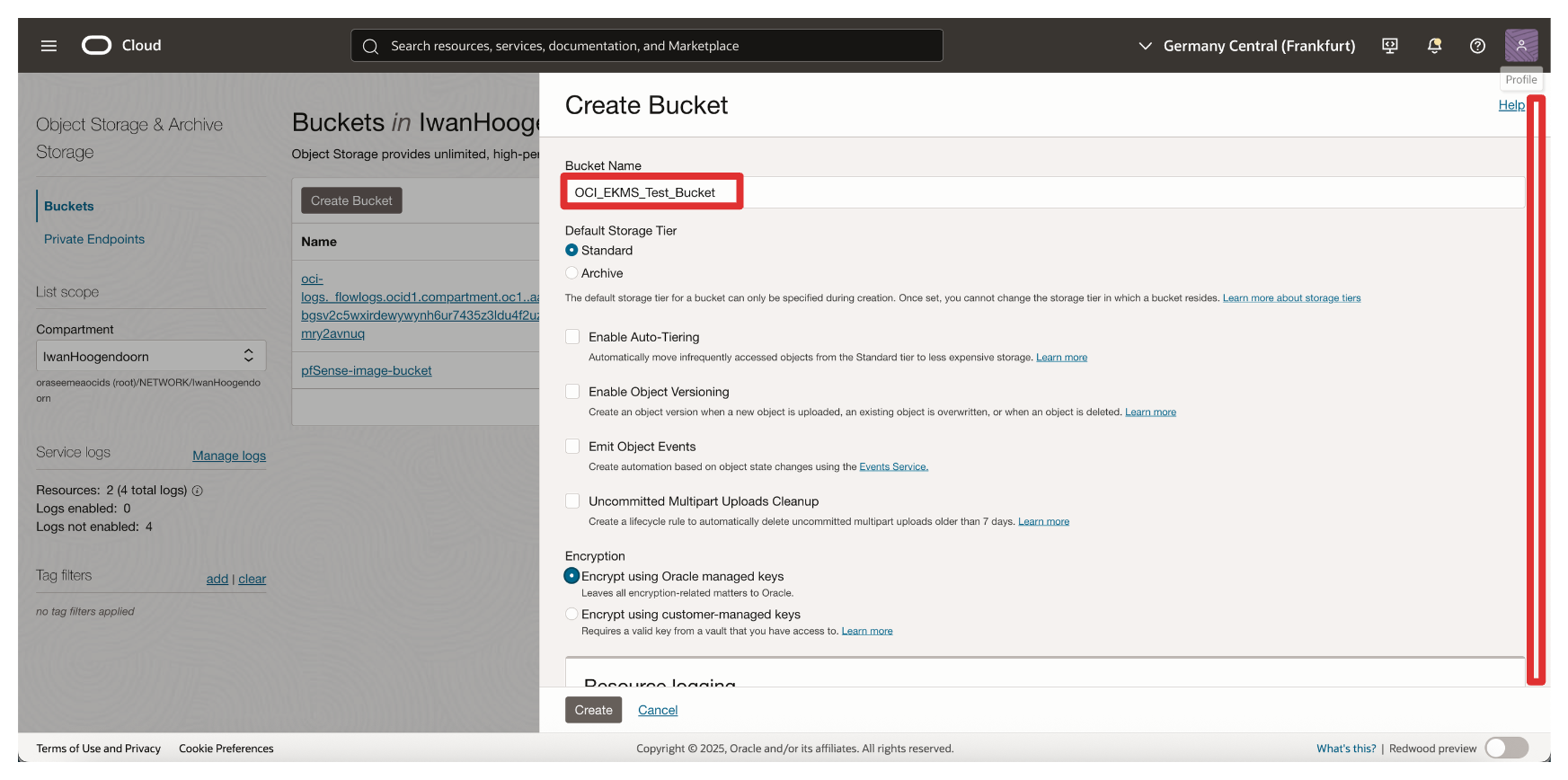Open the Profile avatar menu
Image resolution: width=1568 pixels, height=780 pixels.
(1520, 46)
